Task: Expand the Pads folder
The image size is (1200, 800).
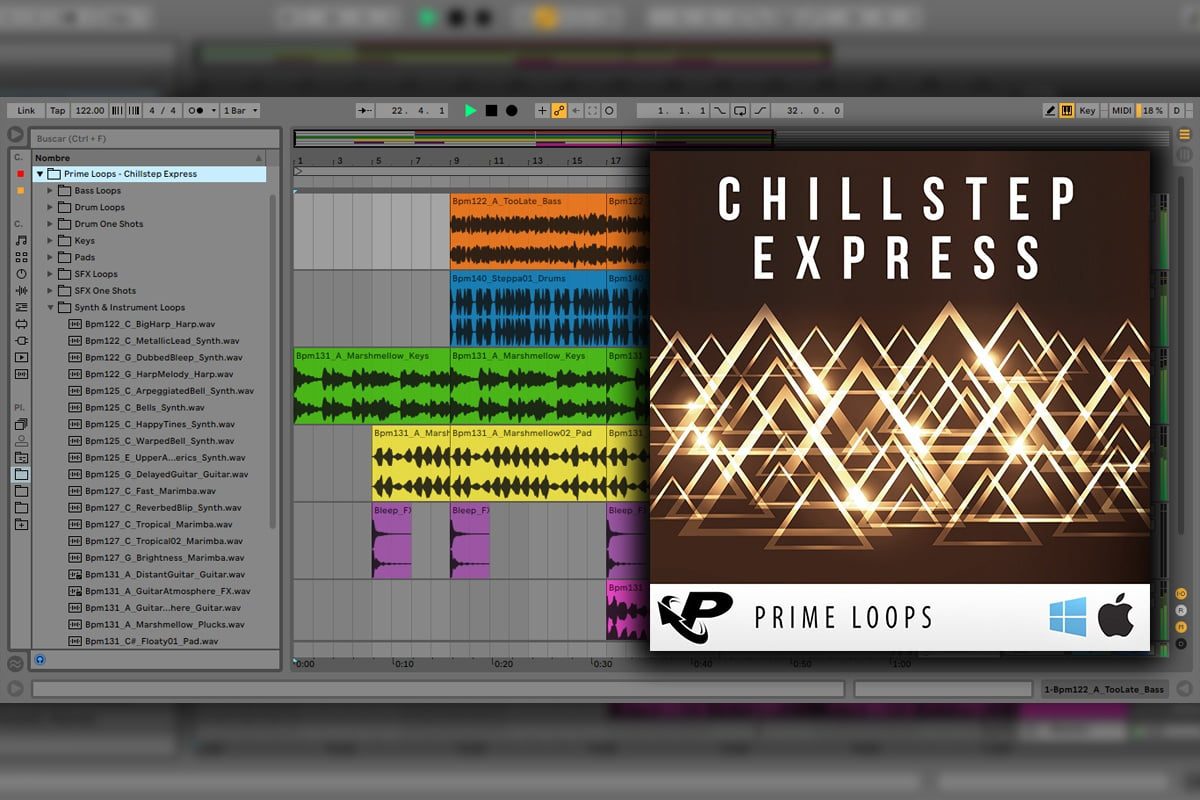Action: click(50, 257)
